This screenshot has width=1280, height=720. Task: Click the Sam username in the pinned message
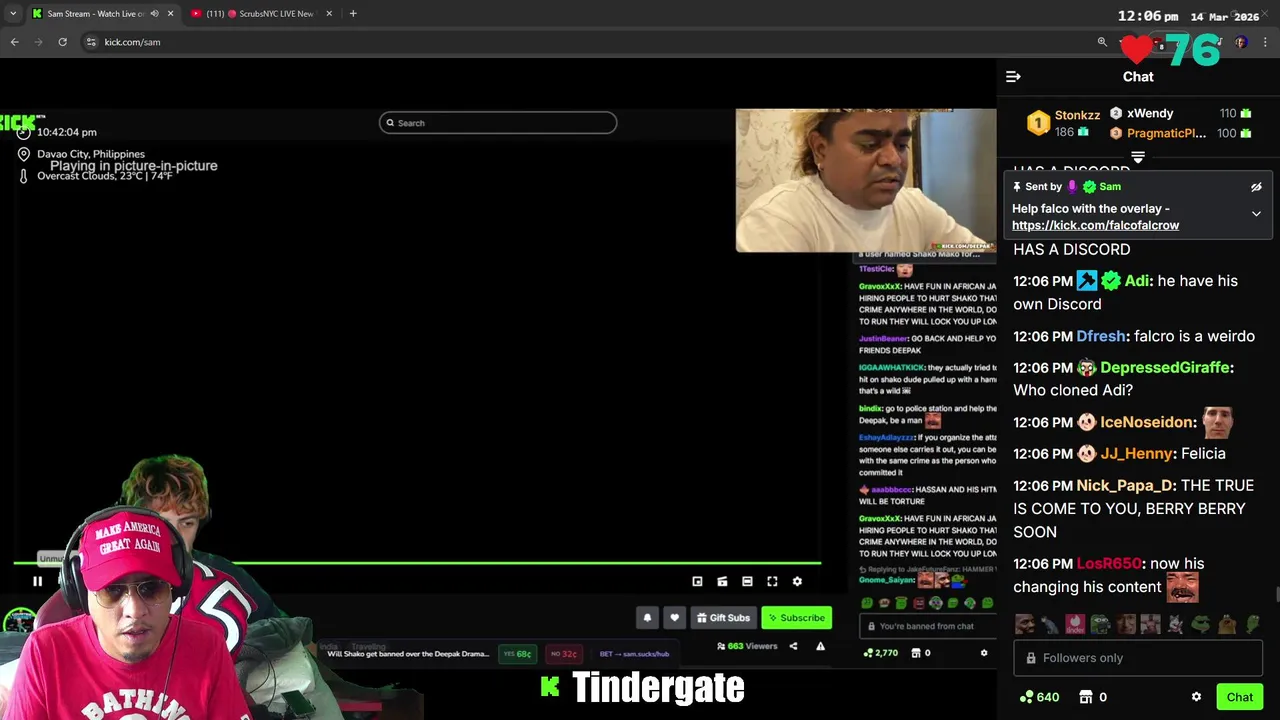pyautogui.click(x=1109, y=187)
